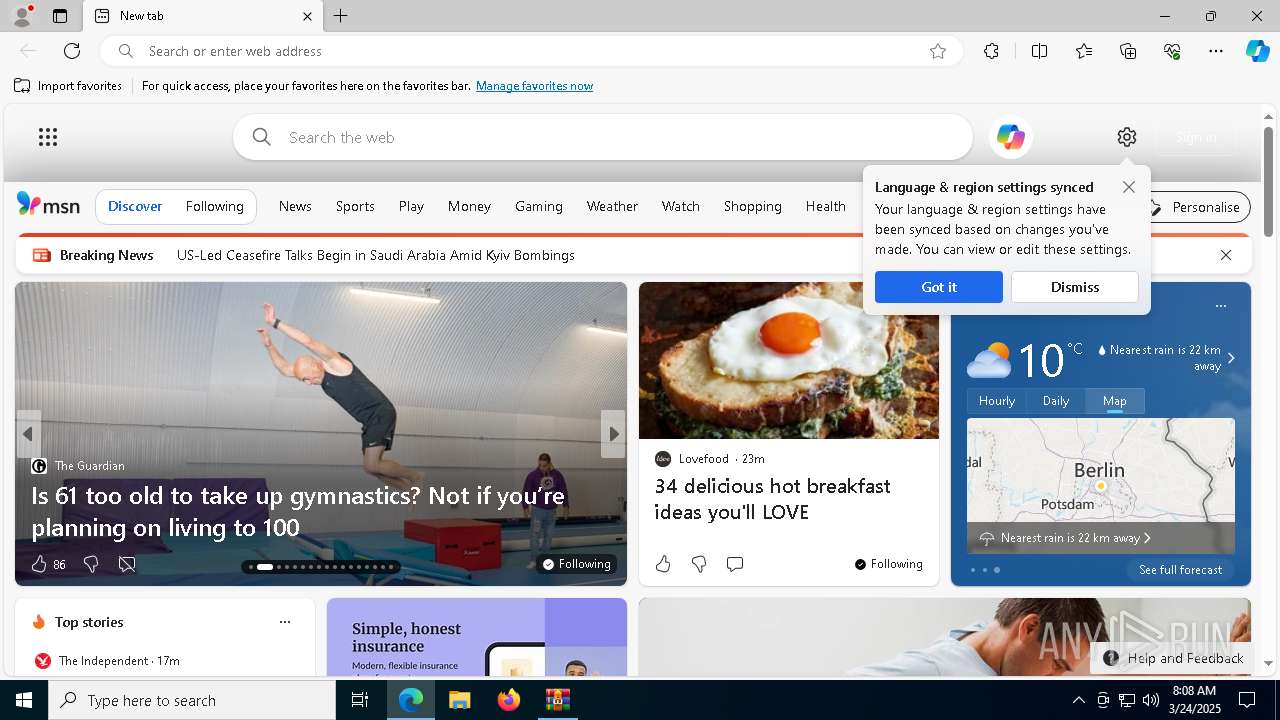The image size is (1280, 720).
Task: Toggle Following on Lovefood article
Action: [888, 564]
